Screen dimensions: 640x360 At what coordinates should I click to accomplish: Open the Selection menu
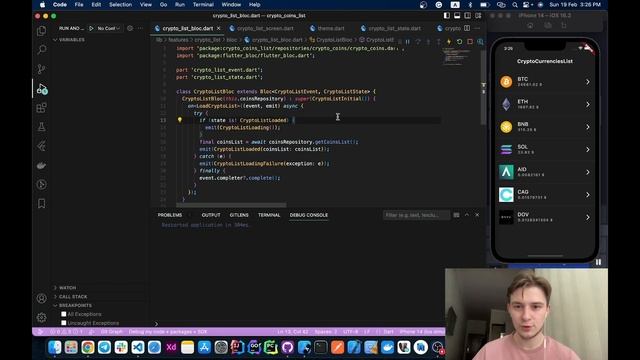coord(120,4)
